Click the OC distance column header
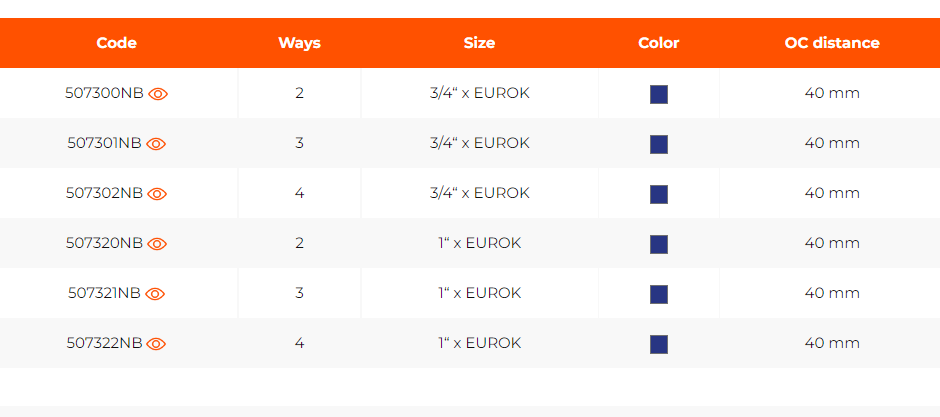Viewport: 940px width, 417px height. pyautogui.click(x=831, y=43)
